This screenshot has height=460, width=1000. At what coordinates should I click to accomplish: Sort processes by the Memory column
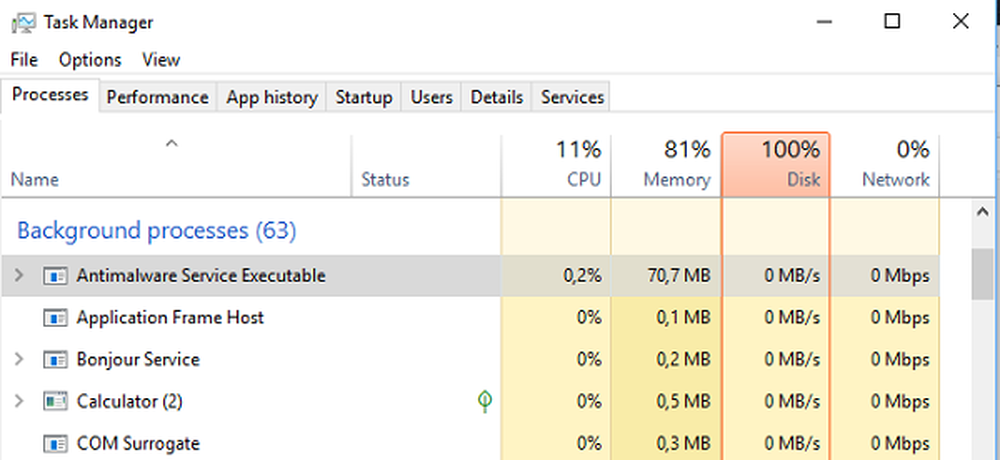666,165
